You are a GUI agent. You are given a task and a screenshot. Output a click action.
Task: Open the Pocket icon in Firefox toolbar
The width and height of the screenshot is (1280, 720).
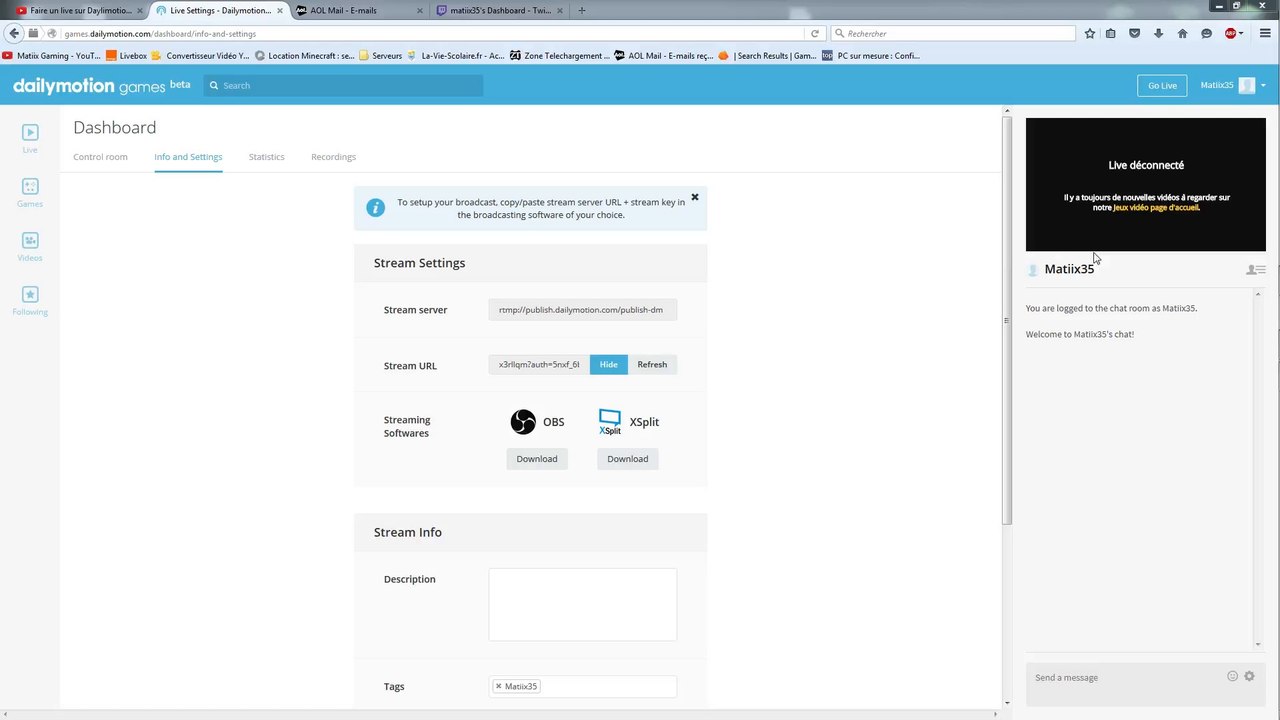pos(1134,33)
